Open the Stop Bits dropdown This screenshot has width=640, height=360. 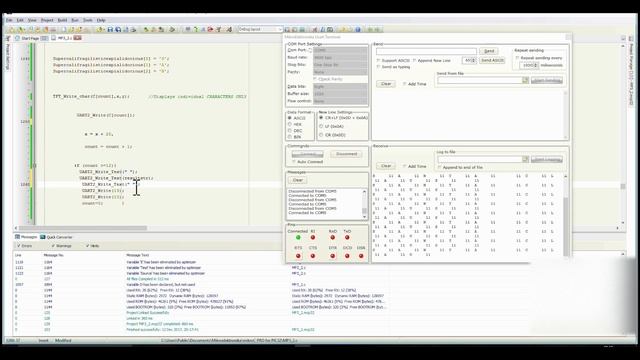pos(340,64)
